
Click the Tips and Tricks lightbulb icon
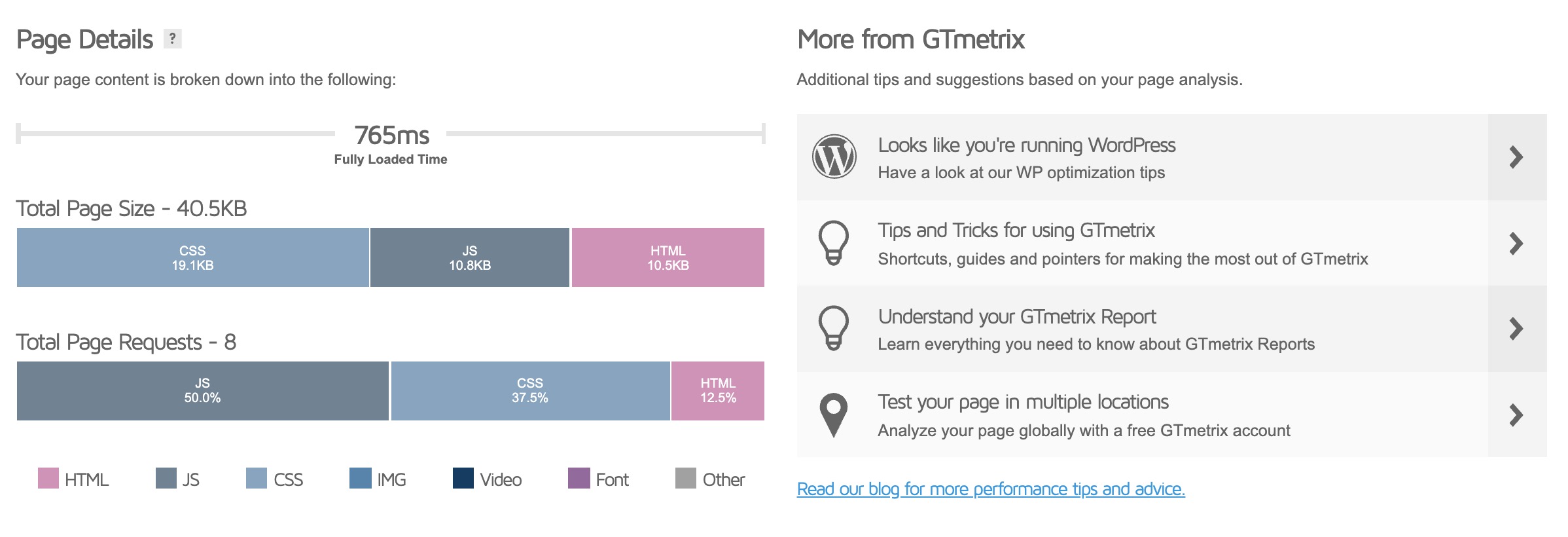[834, 243]
